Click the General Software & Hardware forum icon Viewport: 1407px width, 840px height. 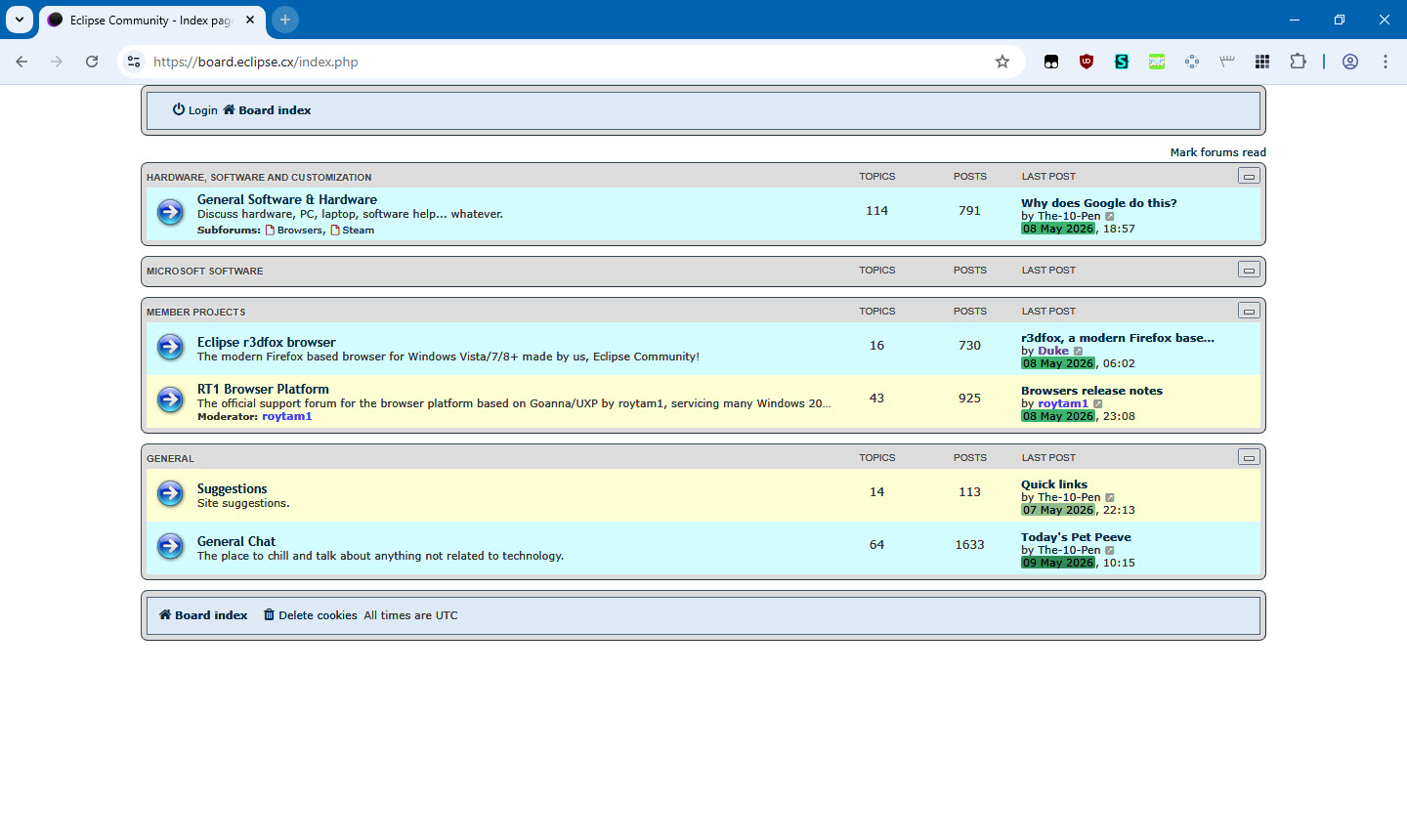tap(170, 212)
